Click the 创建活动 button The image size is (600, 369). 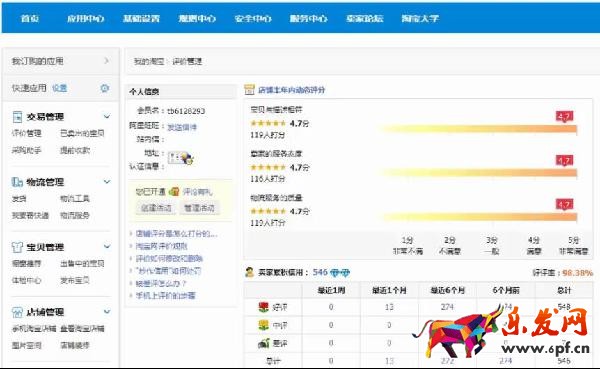(x=156, y=208)
